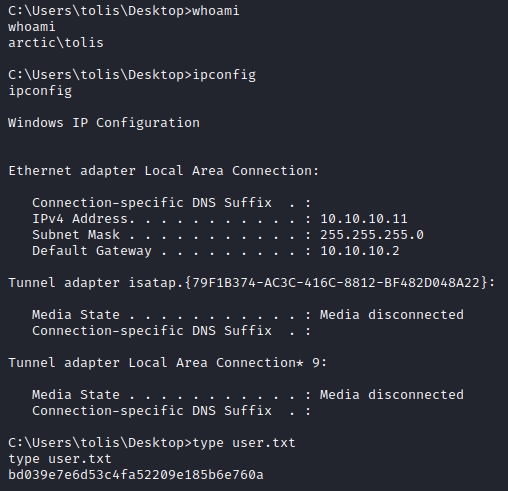Viewport: 508px width, 491px height.
Task: Click the whoami command at first prompt
Action: click(x=216, y=11)
